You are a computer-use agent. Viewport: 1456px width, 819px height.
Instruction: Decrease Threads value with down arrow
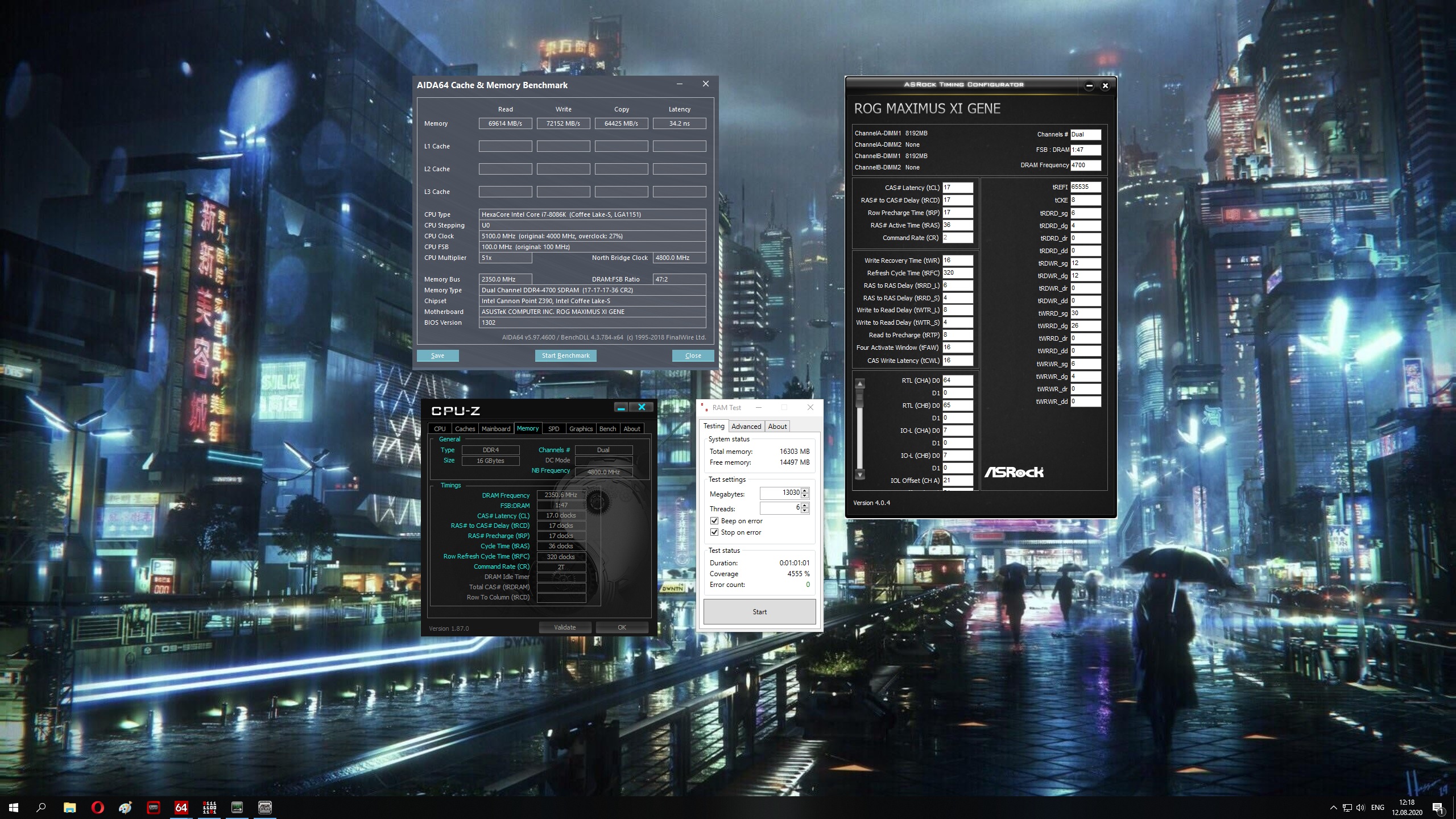coord(805,511)
